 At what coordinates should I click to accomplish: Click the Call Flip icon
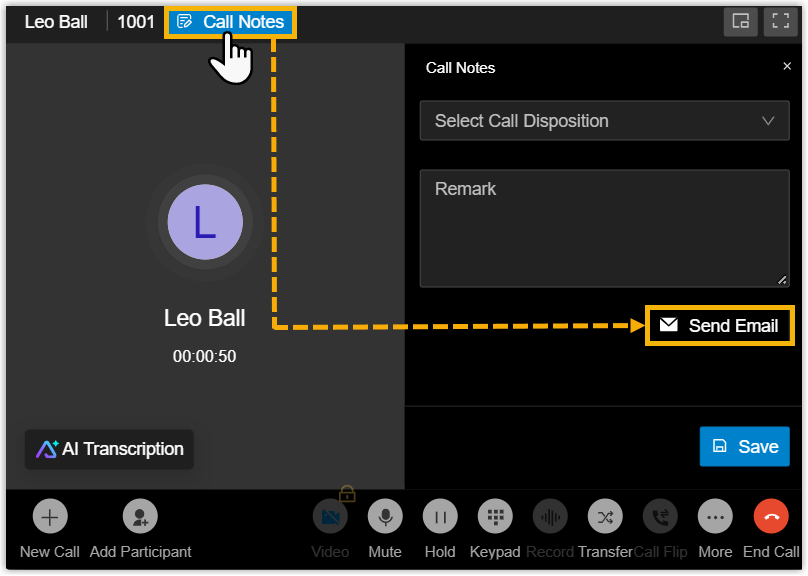tap(660, 517)
